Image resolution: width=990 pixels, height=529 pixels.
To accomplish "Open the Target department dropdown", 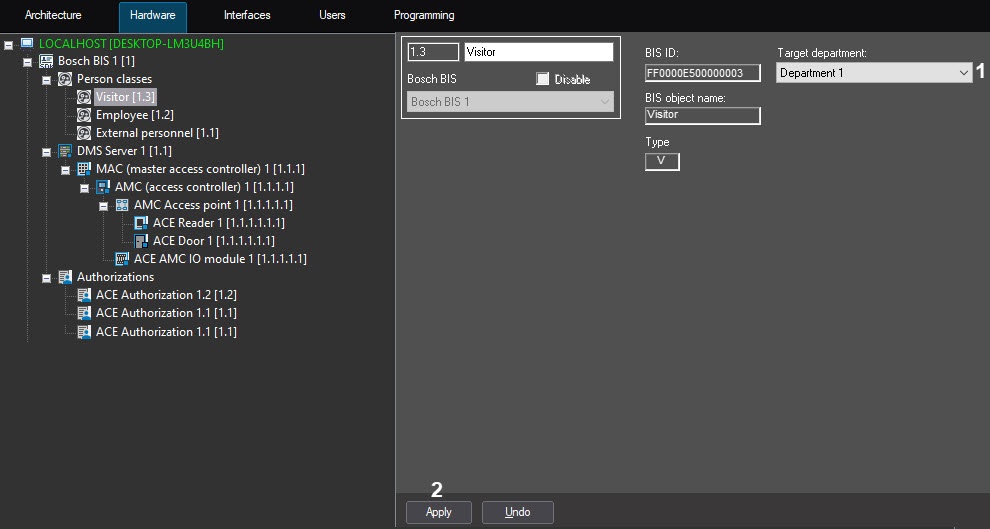I will (x=963, y=73).
